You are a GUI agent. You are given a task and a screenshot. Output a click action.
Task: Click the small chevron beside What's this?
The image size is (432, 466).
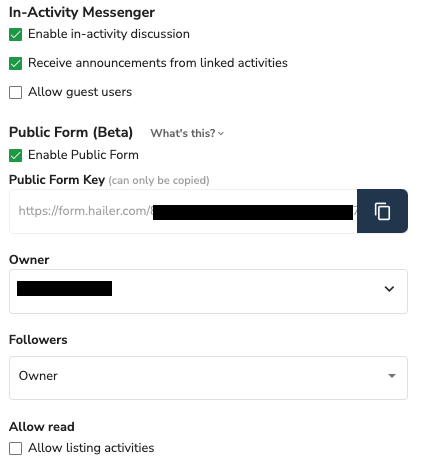point(221,134)
